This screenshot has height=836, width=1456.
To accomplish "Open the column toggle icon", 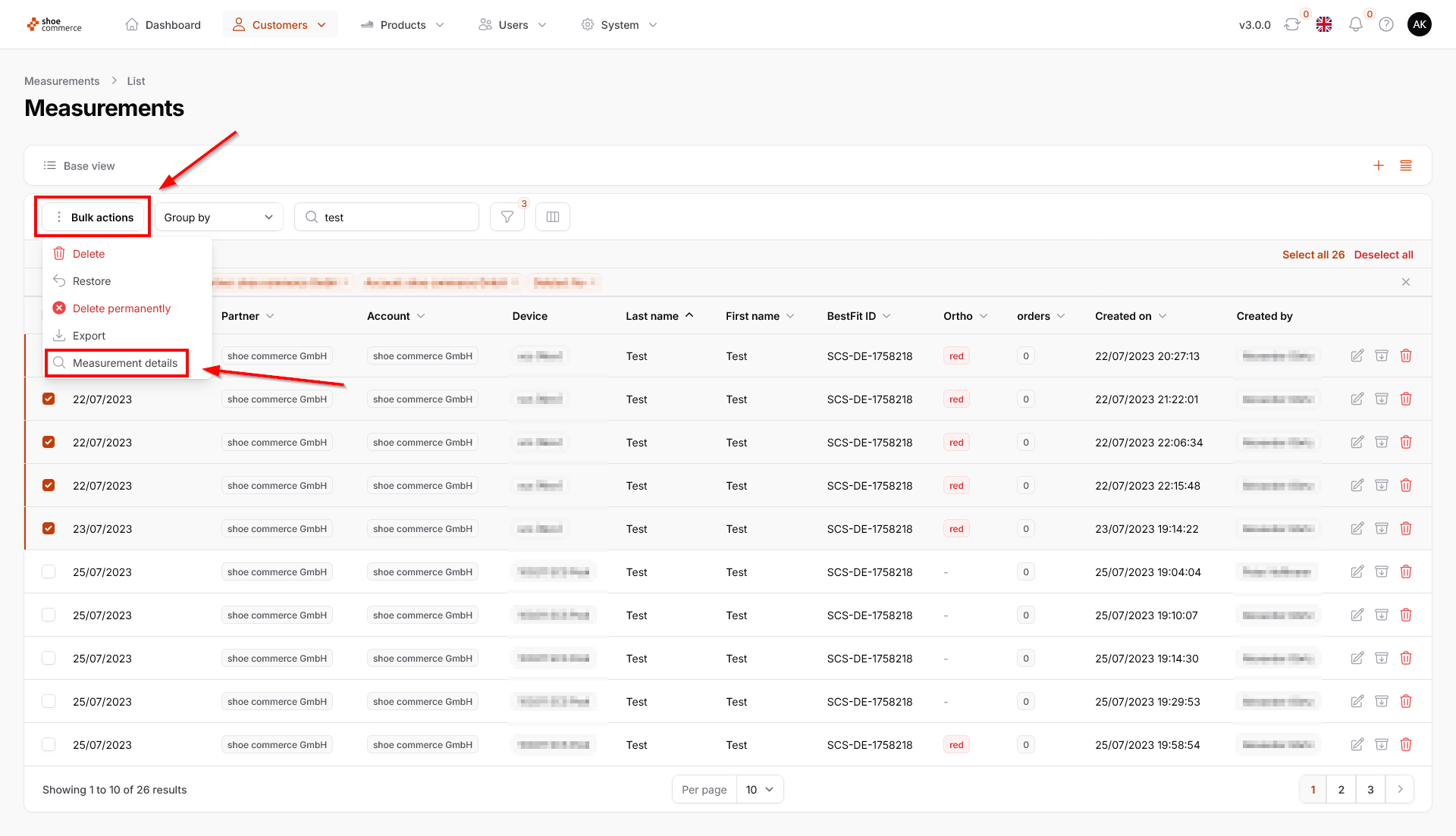I will (x=553, y=217).
